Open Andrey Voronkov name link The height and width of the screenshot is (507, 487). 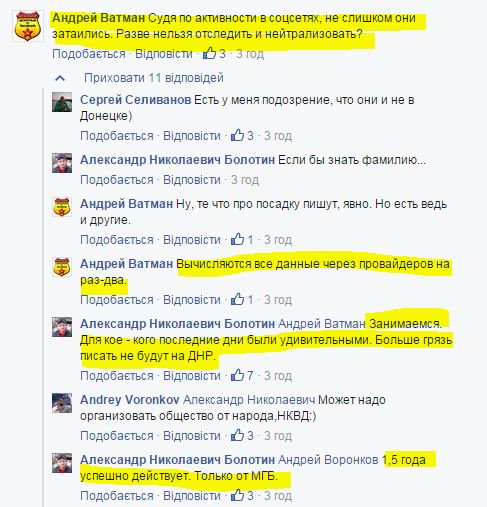[130, 399]
